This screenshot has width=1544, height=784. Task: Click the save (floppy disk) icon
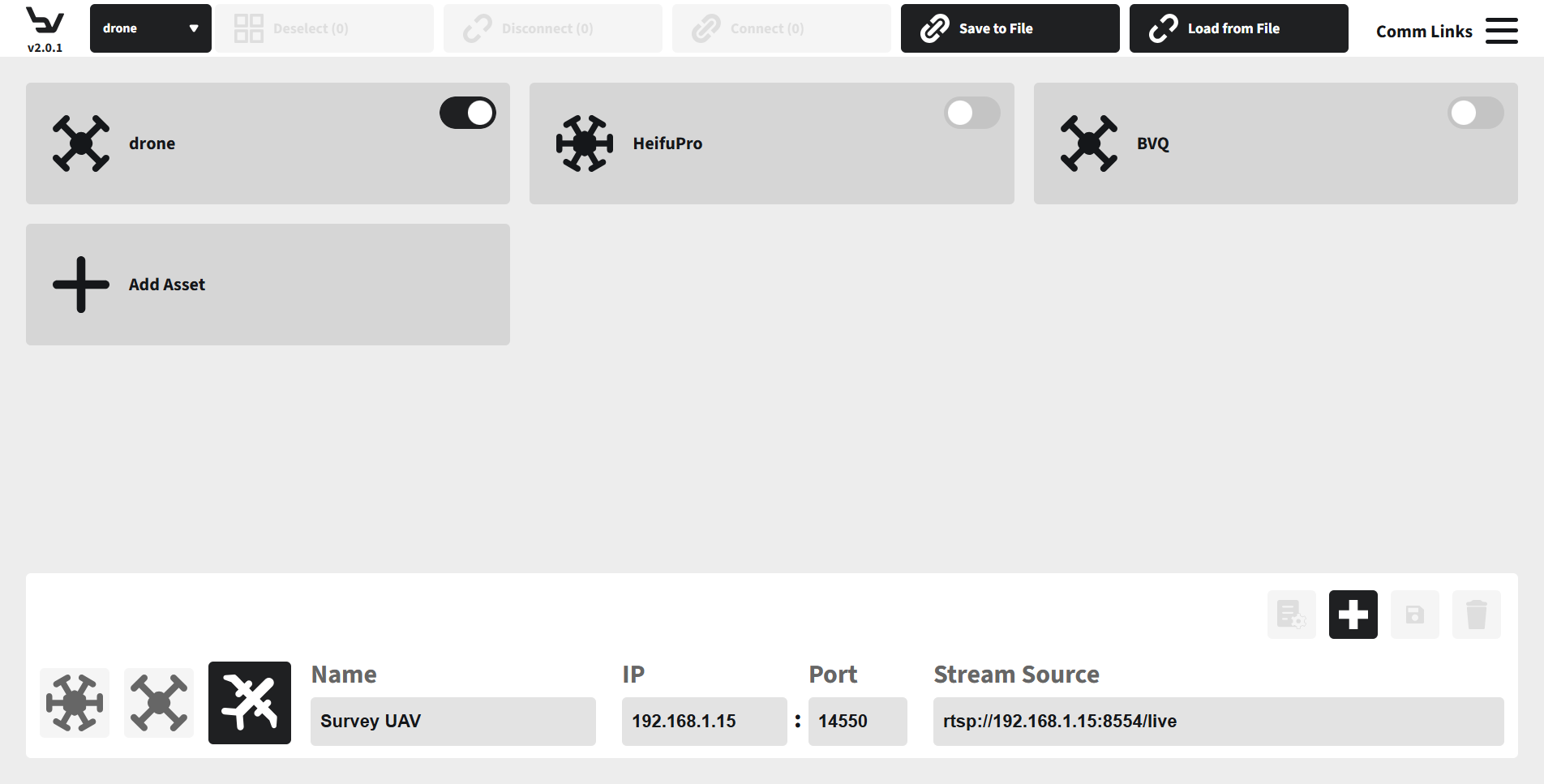[x=1414, y=615]
